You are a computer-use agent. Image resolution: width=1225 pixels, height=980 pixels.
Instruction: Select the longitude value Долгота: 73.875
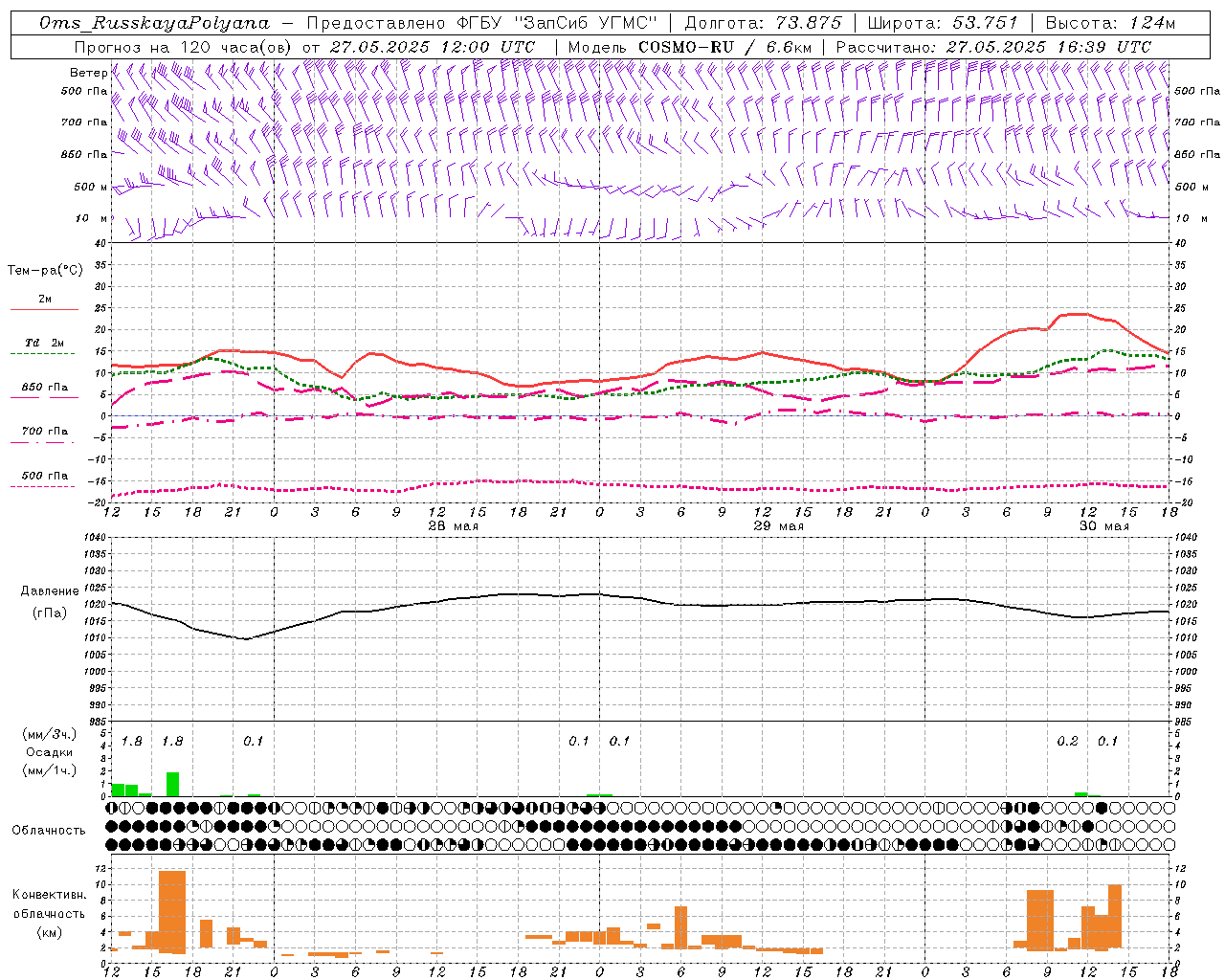click(763, 23)
